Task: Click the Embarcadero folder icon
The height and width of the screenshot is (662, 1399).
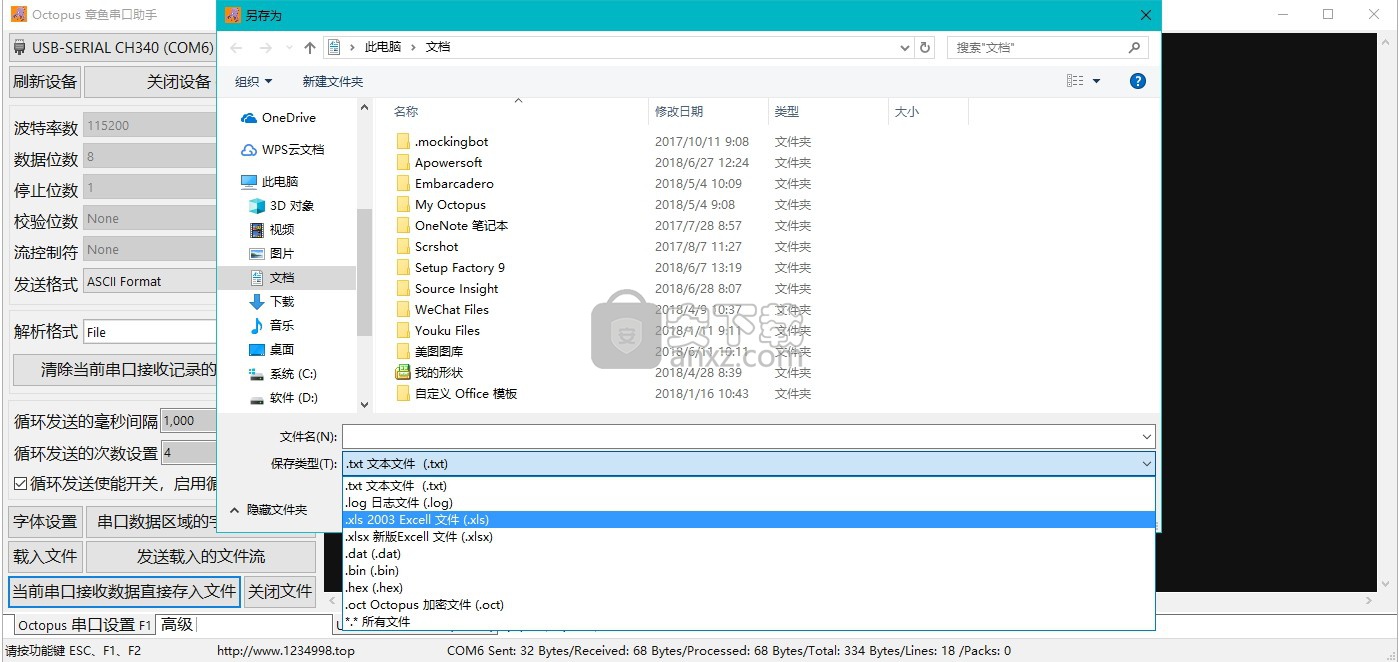Action: 403,184
